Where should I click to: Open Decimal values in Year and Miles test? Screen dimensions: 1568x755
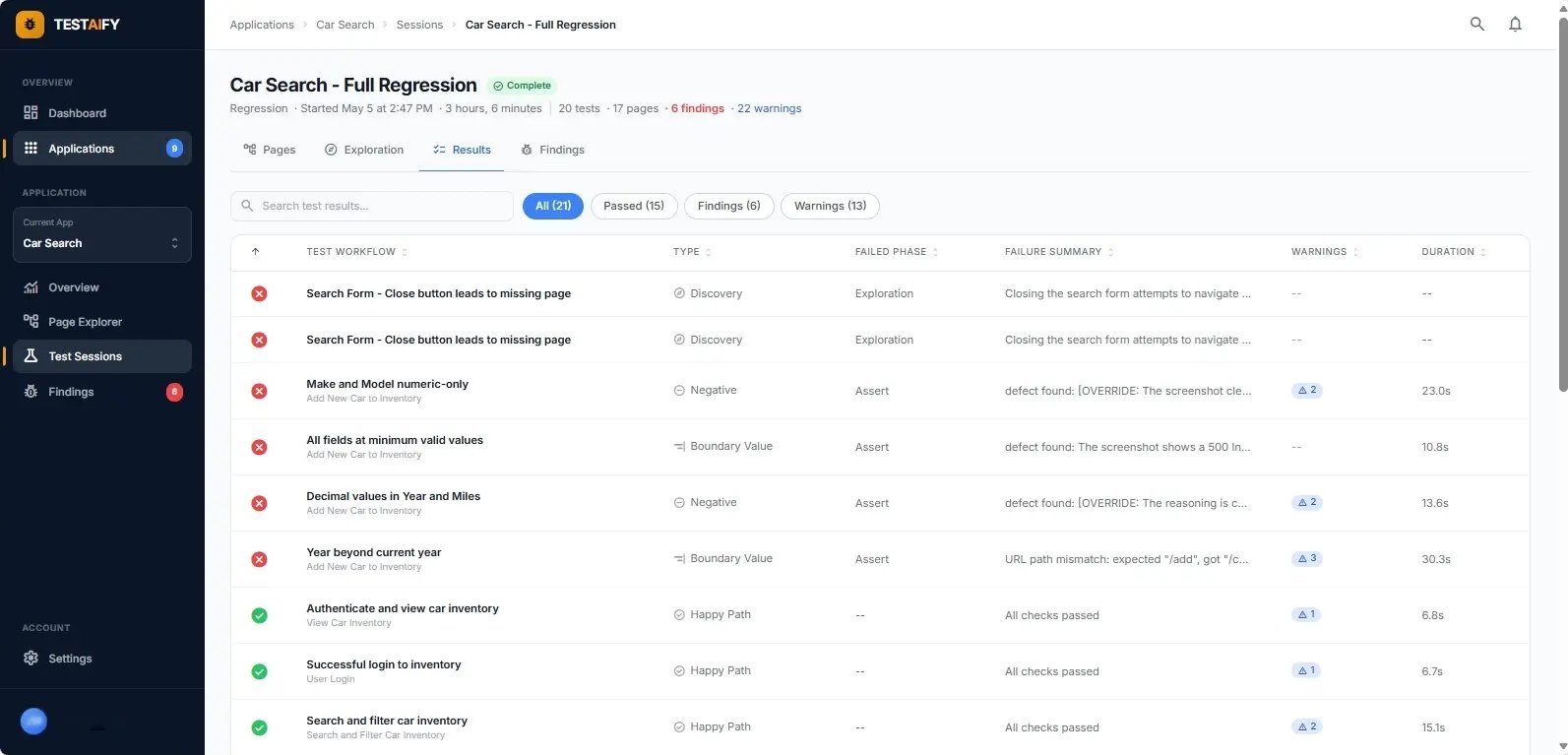click(x=393, y=496)
